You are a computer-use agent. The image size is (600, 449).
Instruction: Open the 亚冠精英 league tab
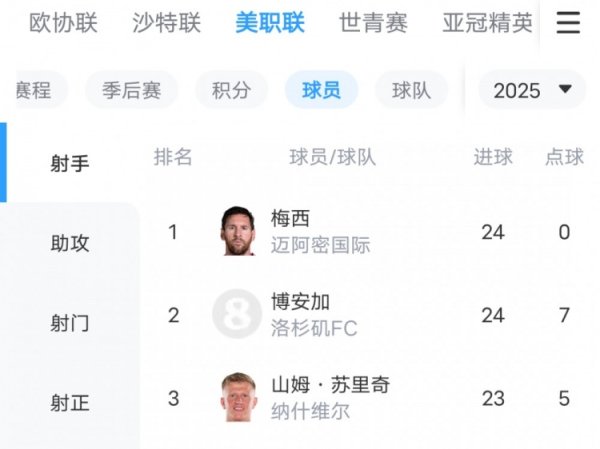[x=487, y=23]
